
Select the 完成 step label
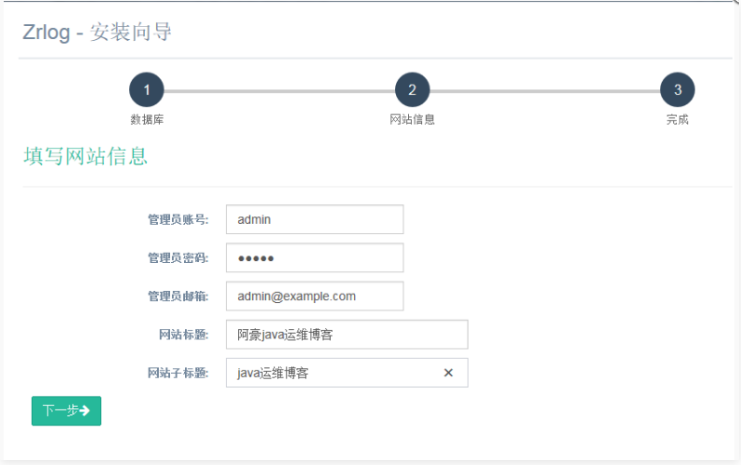(x=677, y=119)
